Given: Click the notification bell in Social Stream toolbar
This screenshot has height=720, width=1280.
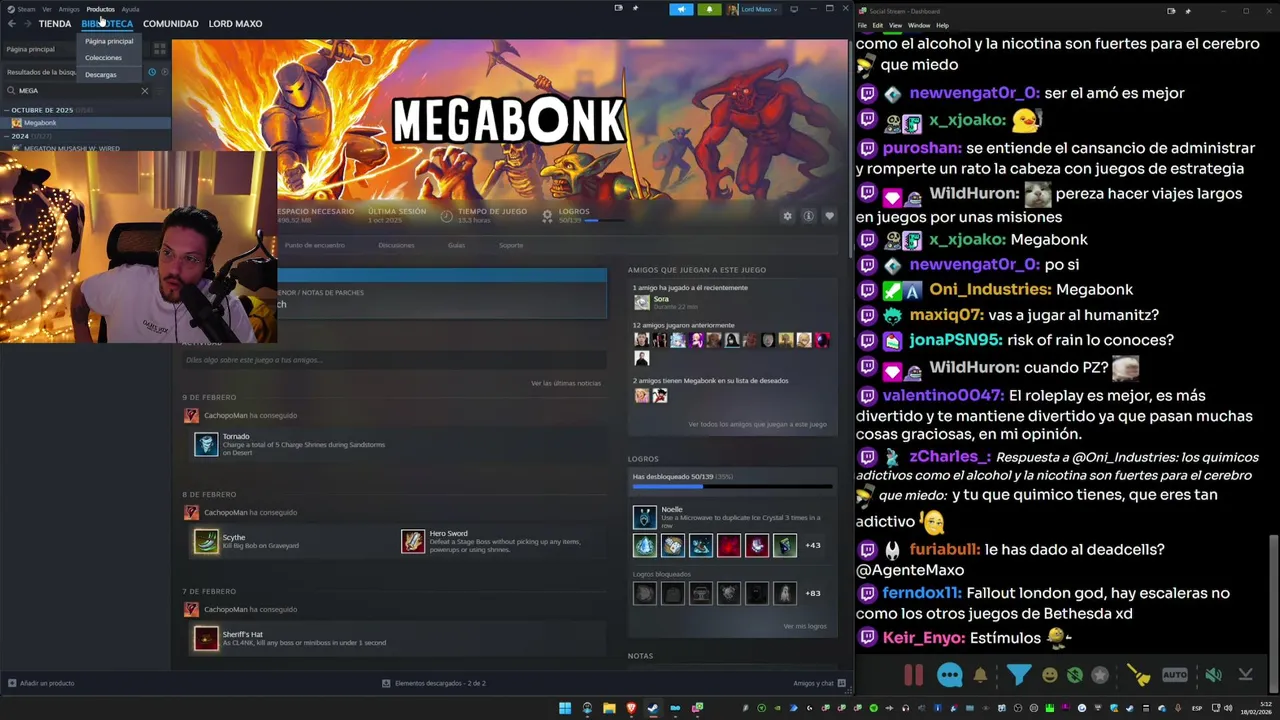Looking at the screenshot, I should [x=980, y=675].
